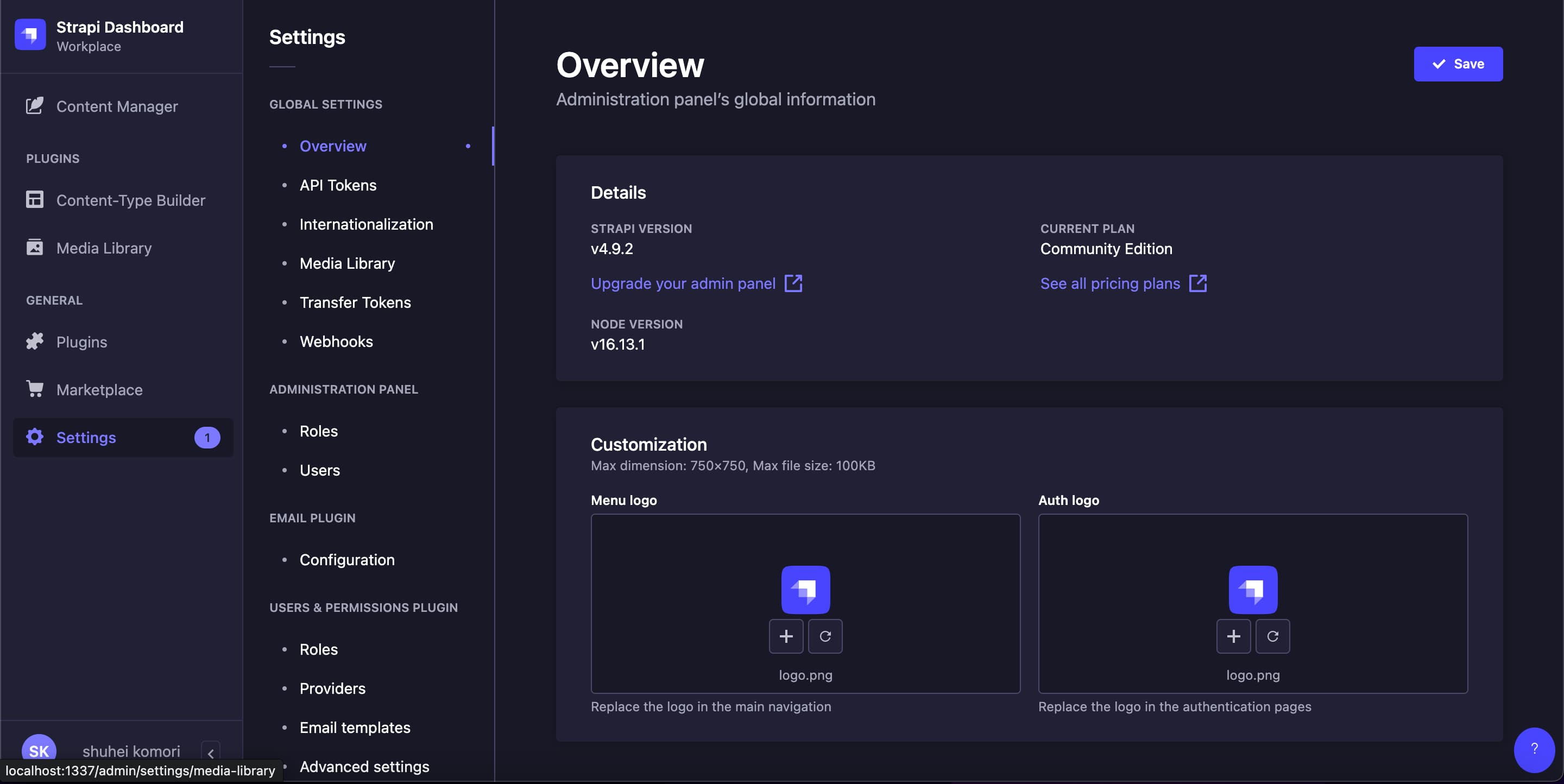Click the logo.png filename under Auth logo
1564x784 pixels.
coord(1252,675)
